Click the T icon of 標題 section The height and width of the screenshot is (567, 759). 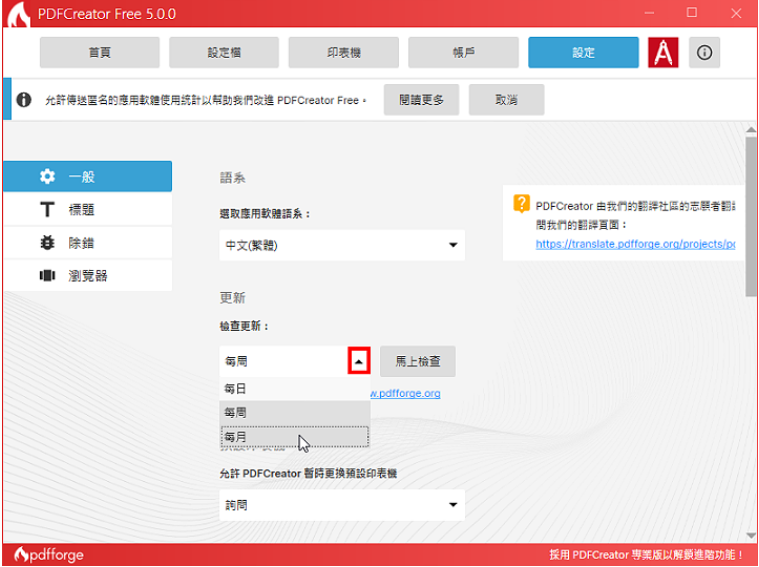coord(47,210)
